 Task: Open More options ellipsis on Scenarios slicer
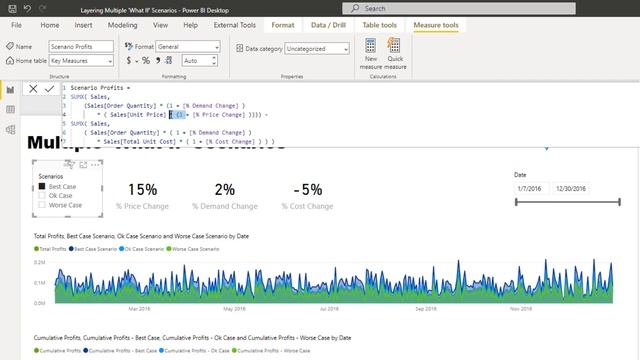(x=95, y=164)
